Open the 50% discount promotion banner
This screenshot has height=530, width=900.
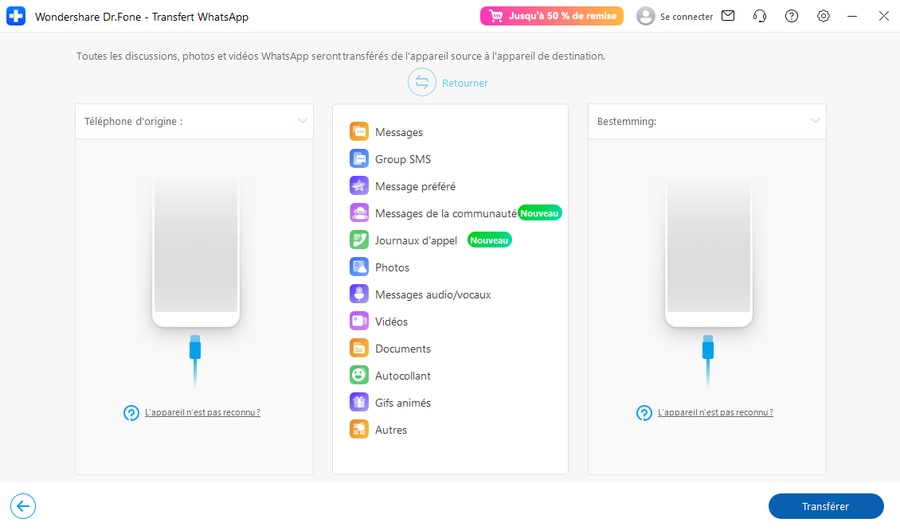(x=552, y=16)
